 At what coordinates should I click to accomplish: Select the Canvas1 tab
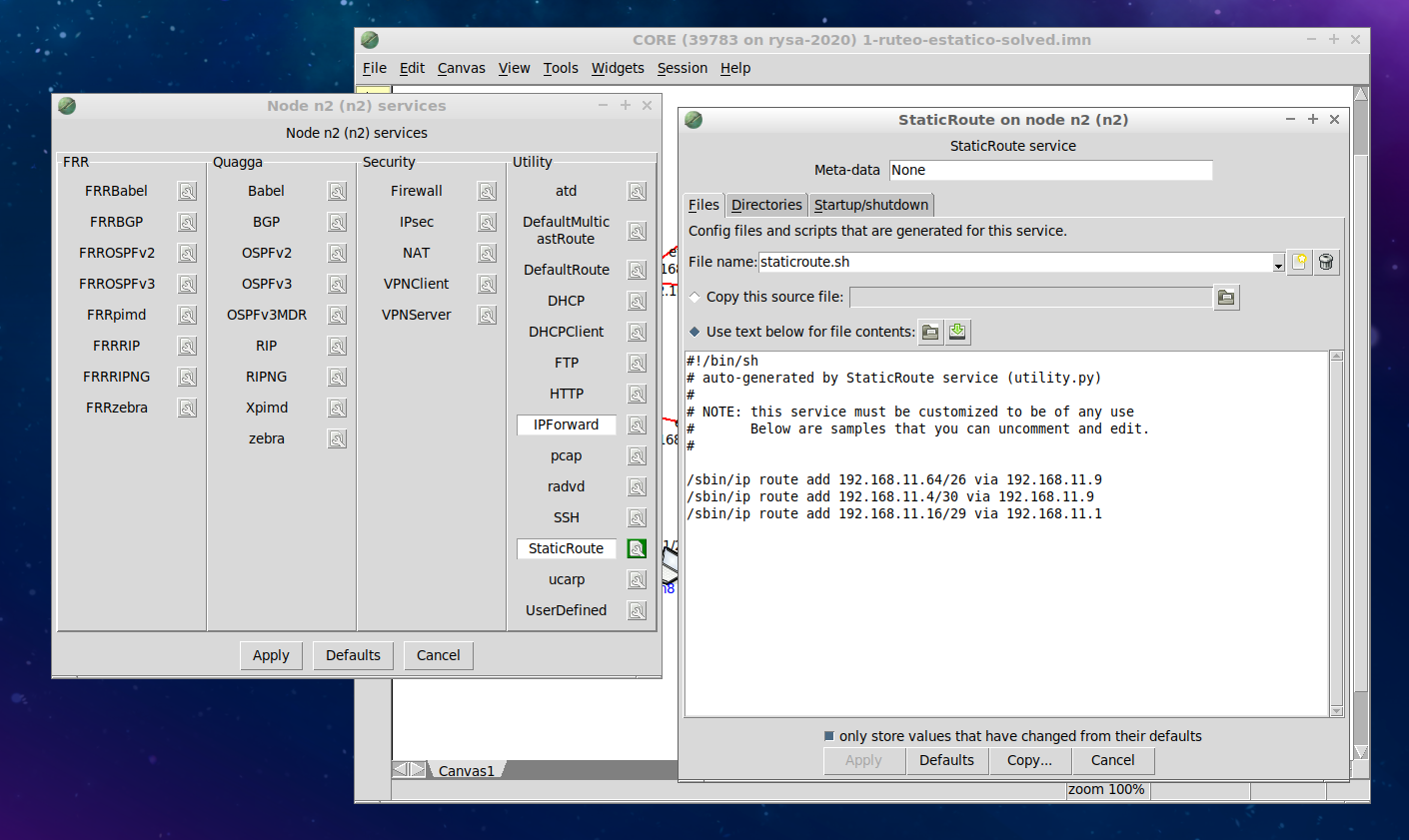tap(466, 771)
